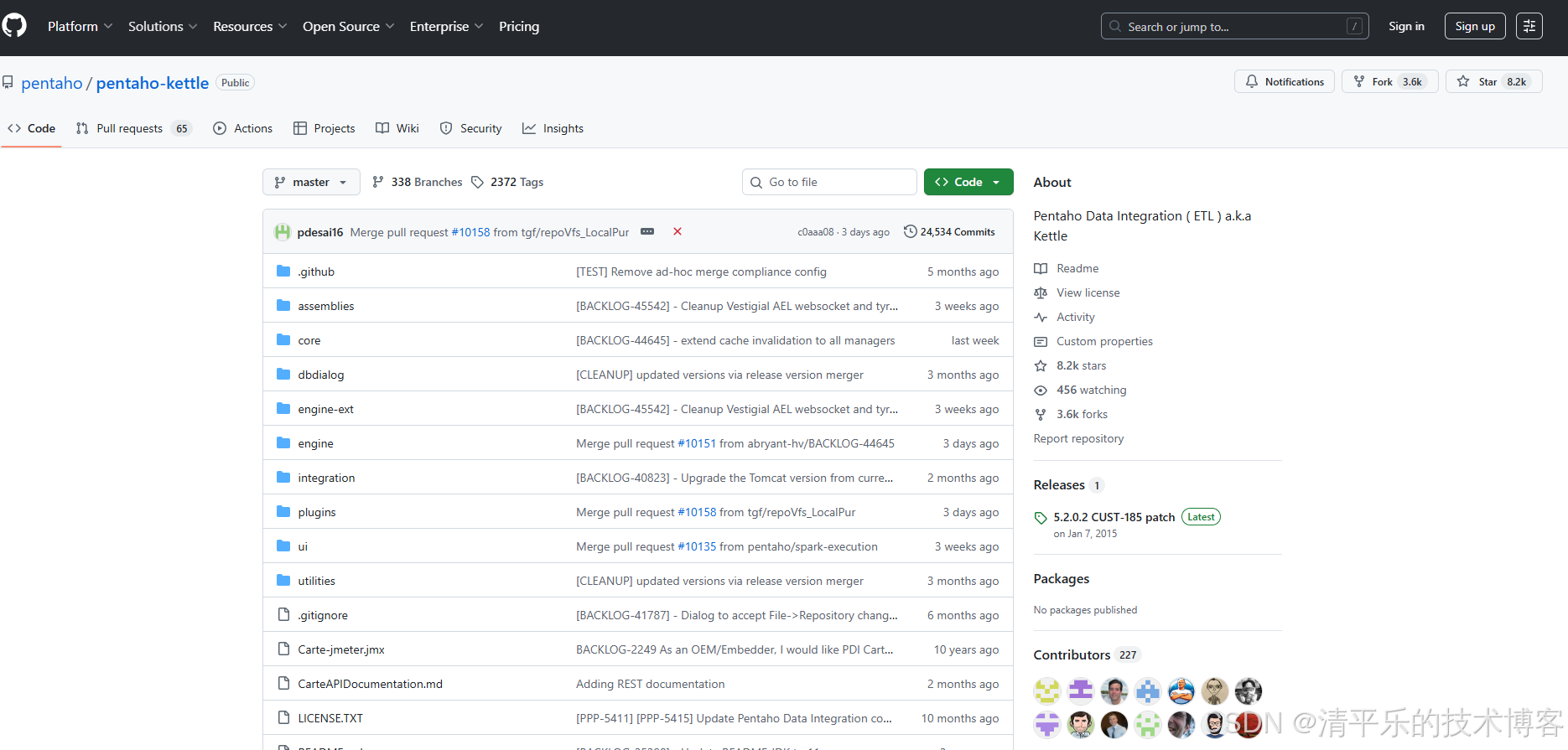Click the .gitignore file icon

283,614
